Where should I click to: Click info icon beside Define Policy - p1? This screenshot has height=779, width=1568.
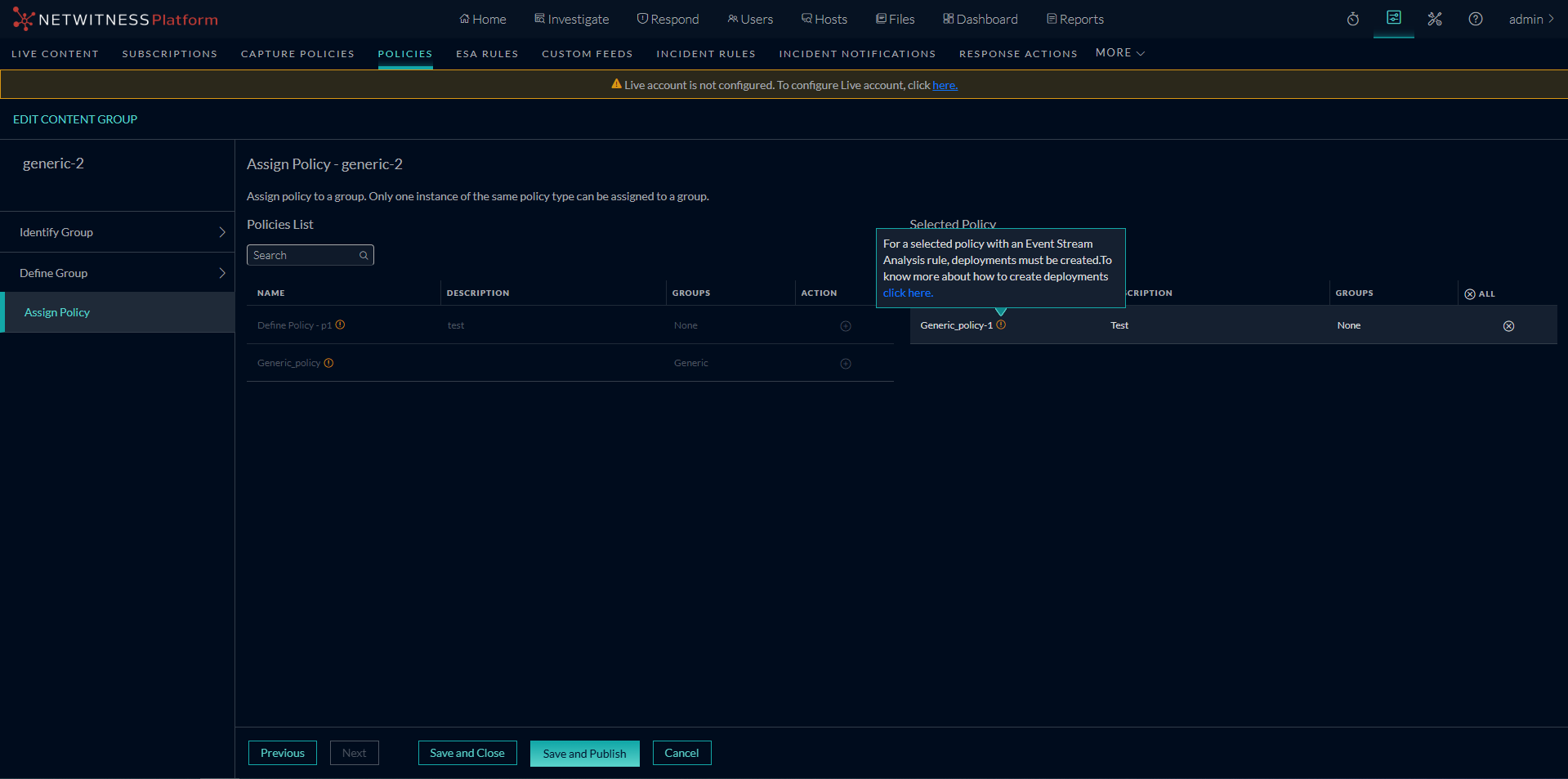(x=340, y=325)
